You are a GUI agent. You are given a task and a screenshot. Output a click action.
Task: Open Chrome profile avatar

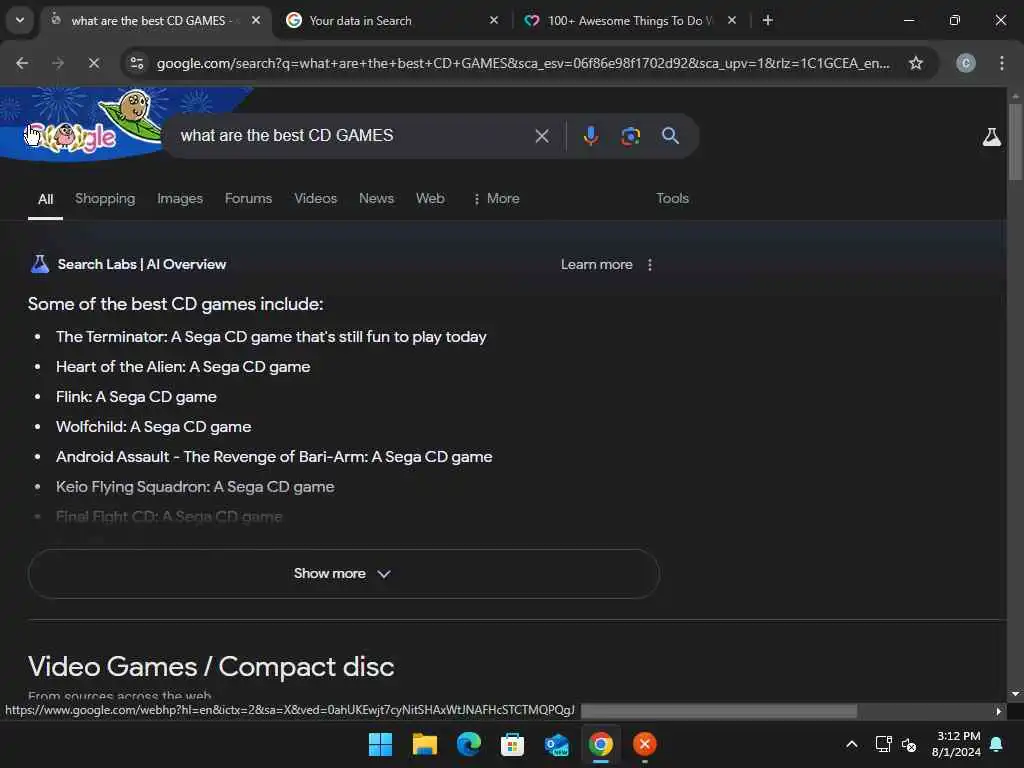[x=966, y=63]
